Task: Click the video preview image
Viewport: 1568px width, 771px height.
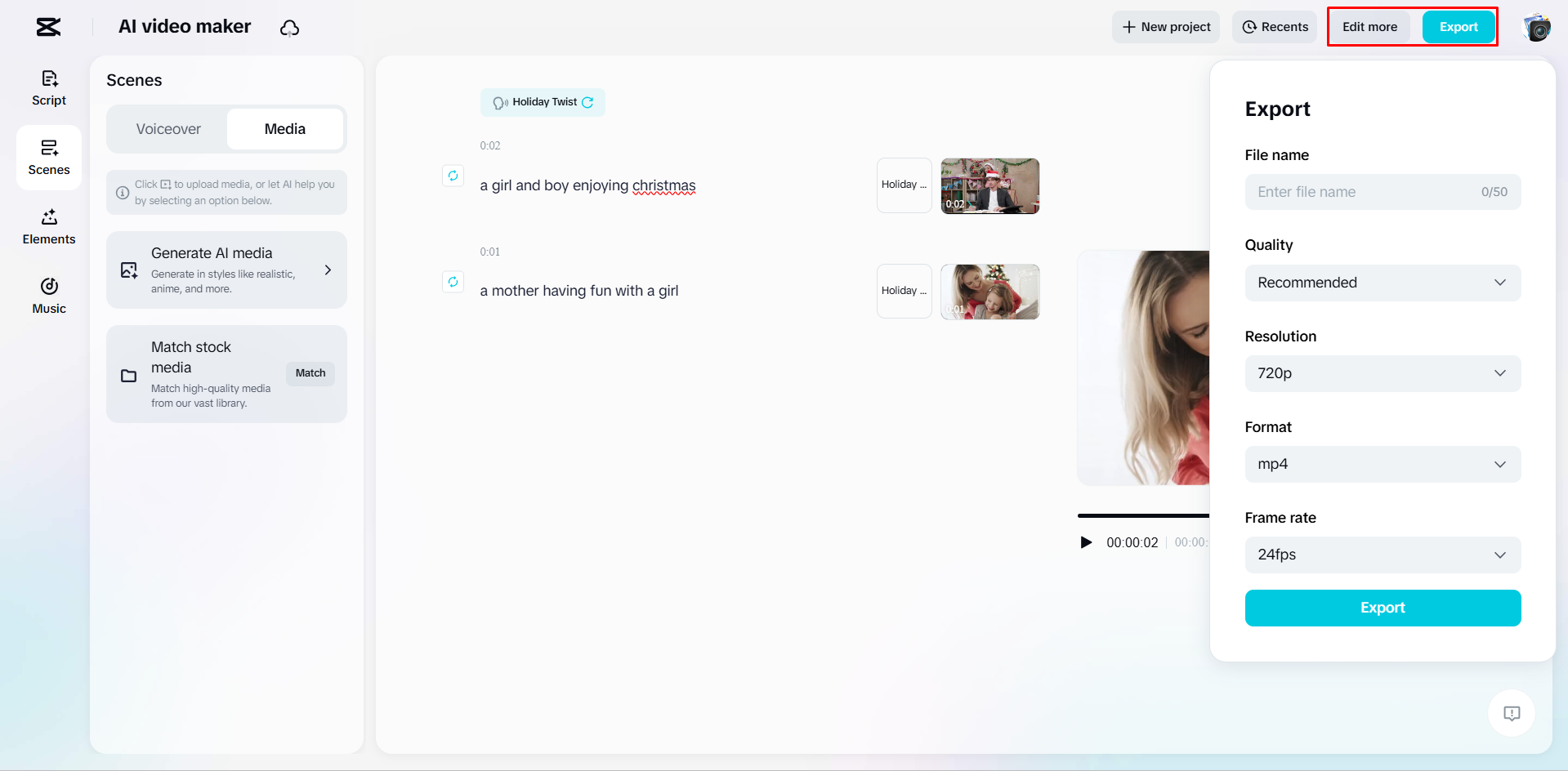Action: pyautogui.click(x=1144, y=368)
